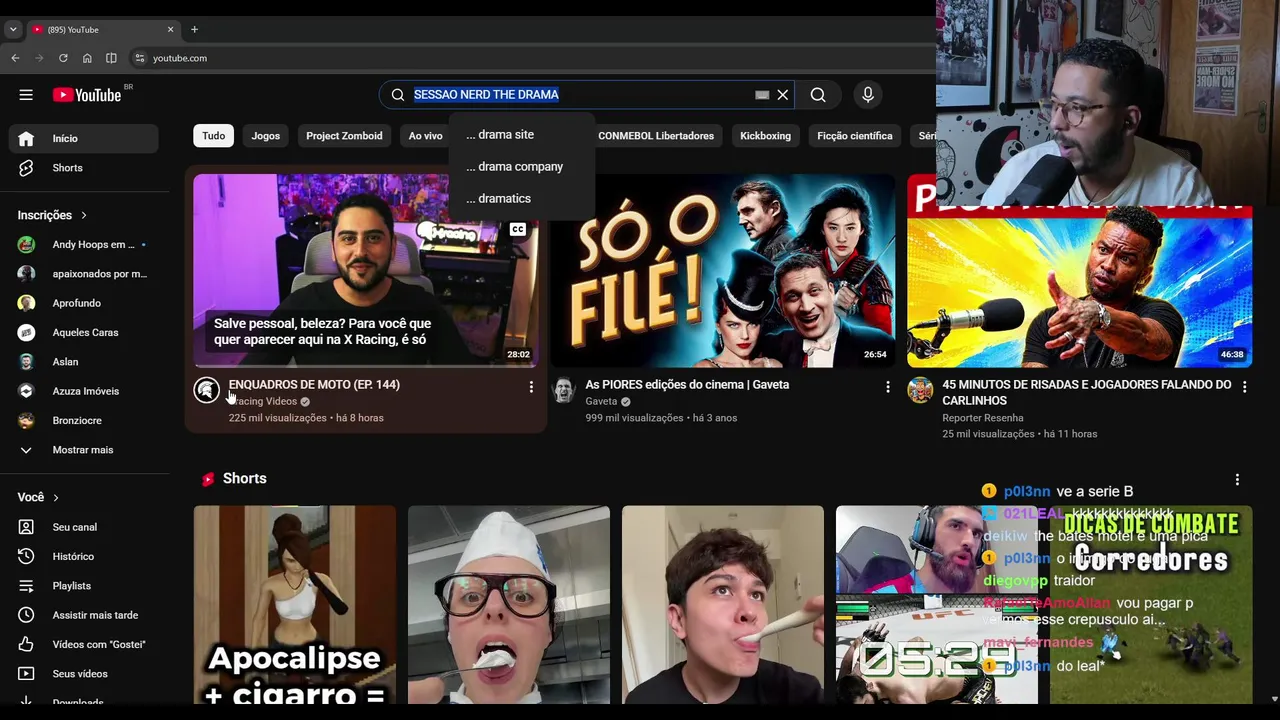Open the Playlists sidebar icon
Screen dimensions: 1280x720
click(26, 586)
